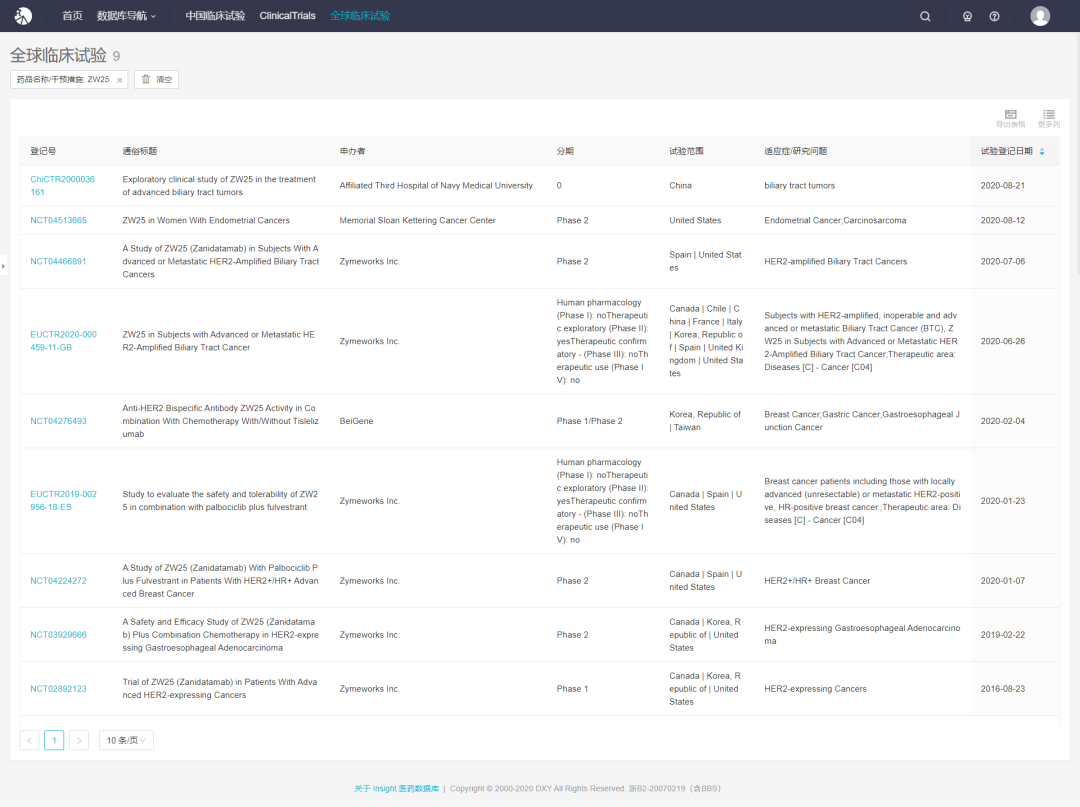Click the 'biliary tract tumors' indication cell
Image resolution: width=1080 pixels, height=807 pixels.
click(800, 186)
